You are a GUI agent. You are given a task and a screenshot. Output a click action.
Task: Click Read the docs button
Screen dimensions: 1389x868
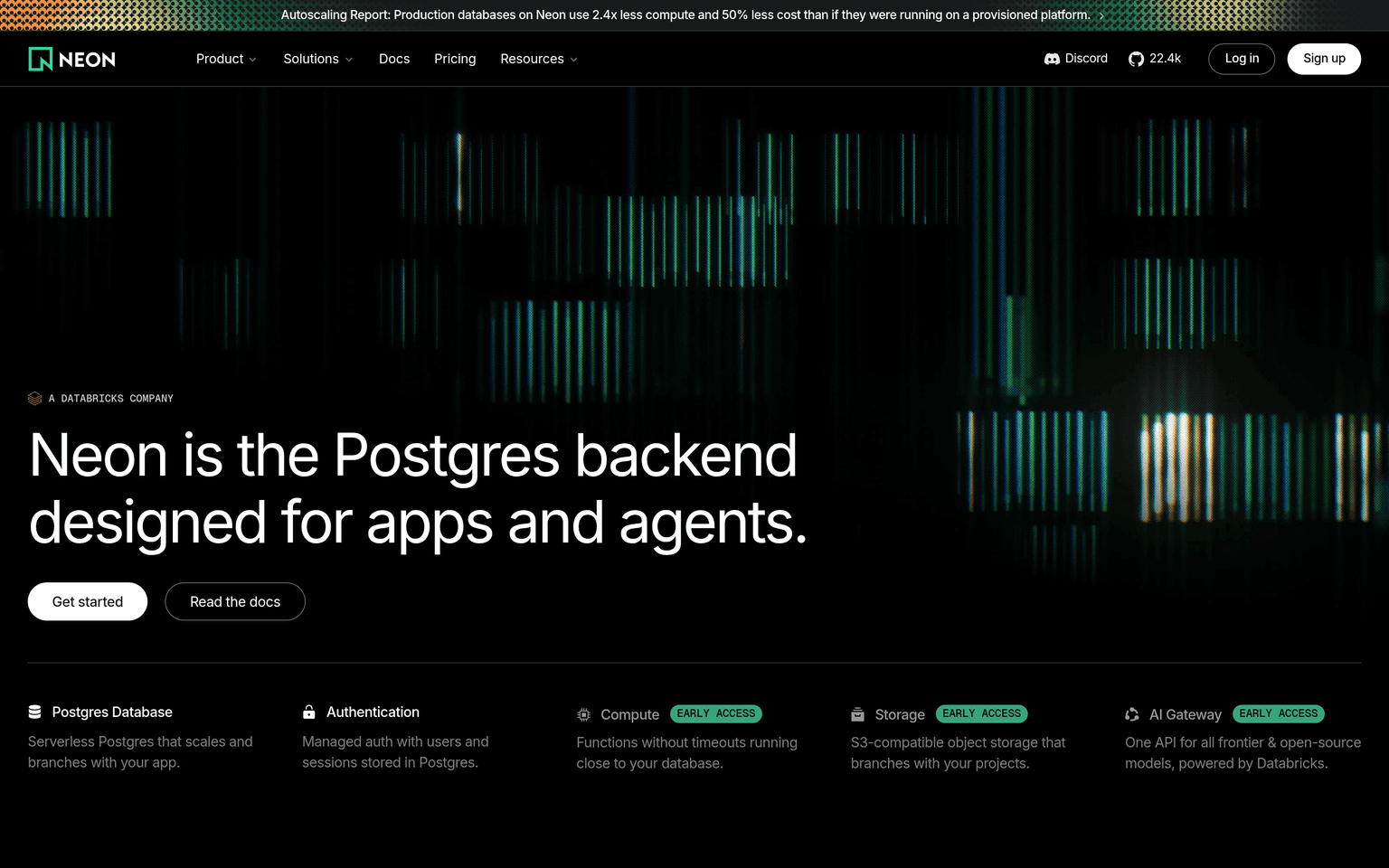[235, 601]
